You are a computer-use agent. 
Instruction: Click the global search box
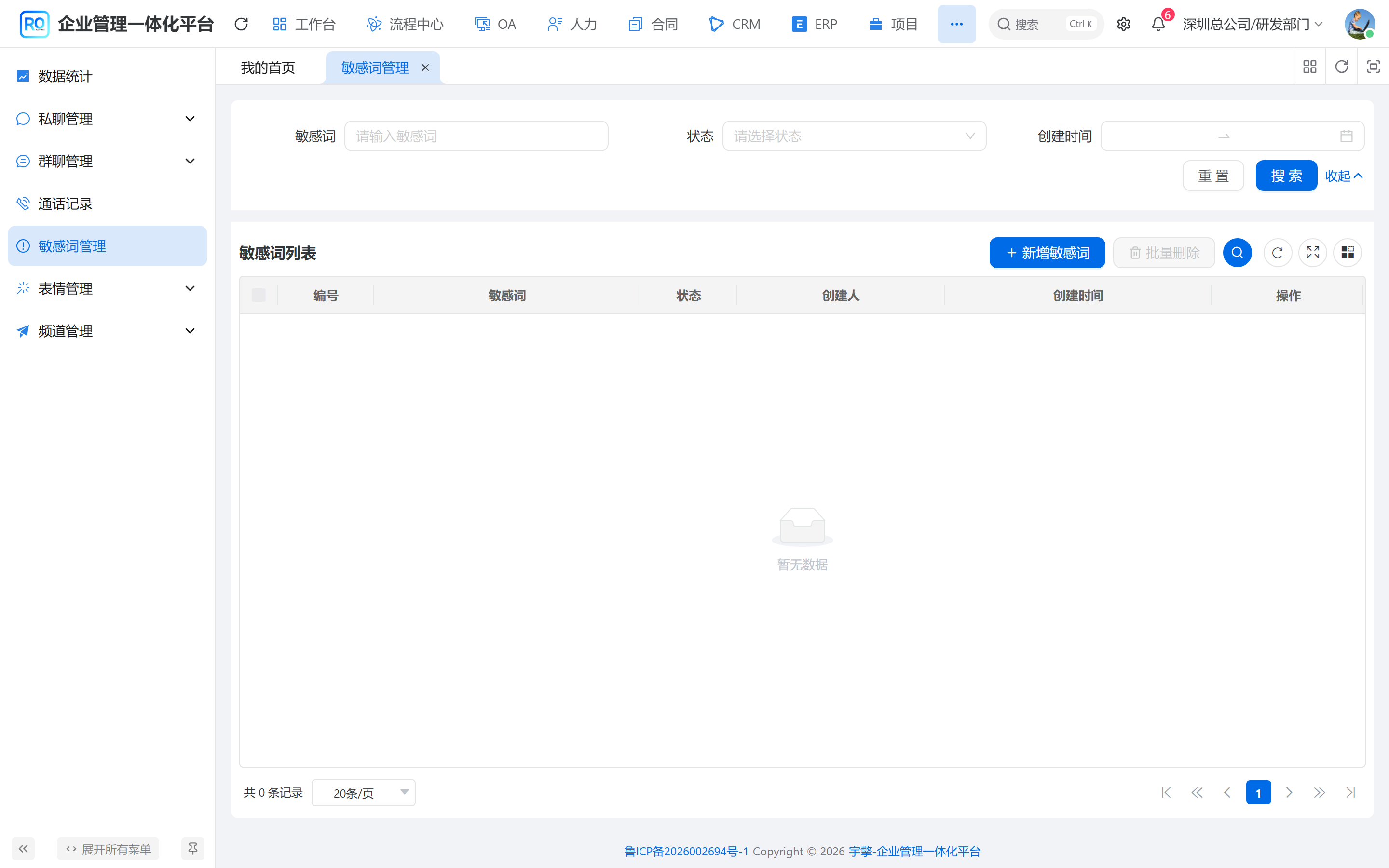[x=1046, y=24]
